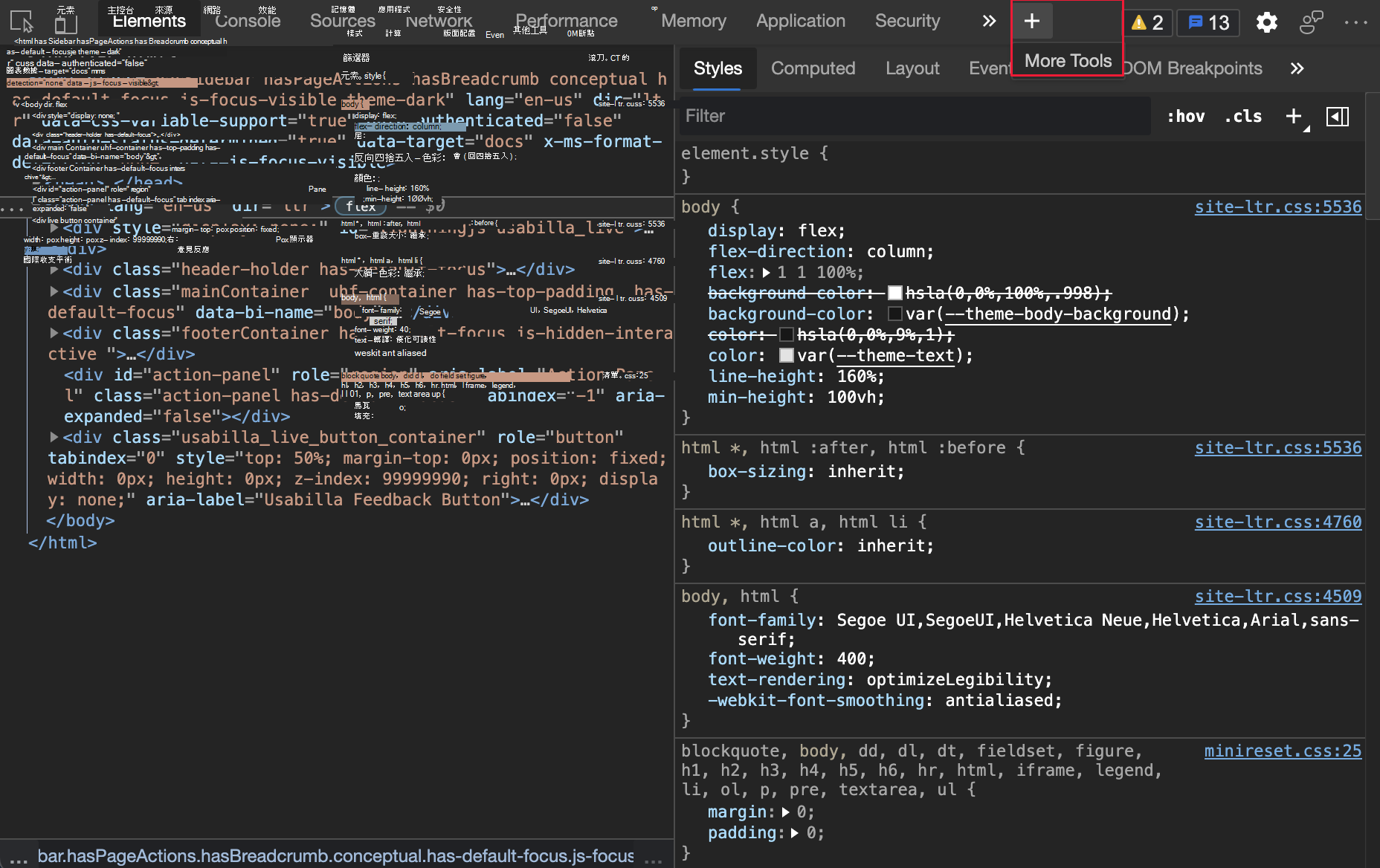
Task: Add a new style rule with plus icon
Action: (1293, 116)
